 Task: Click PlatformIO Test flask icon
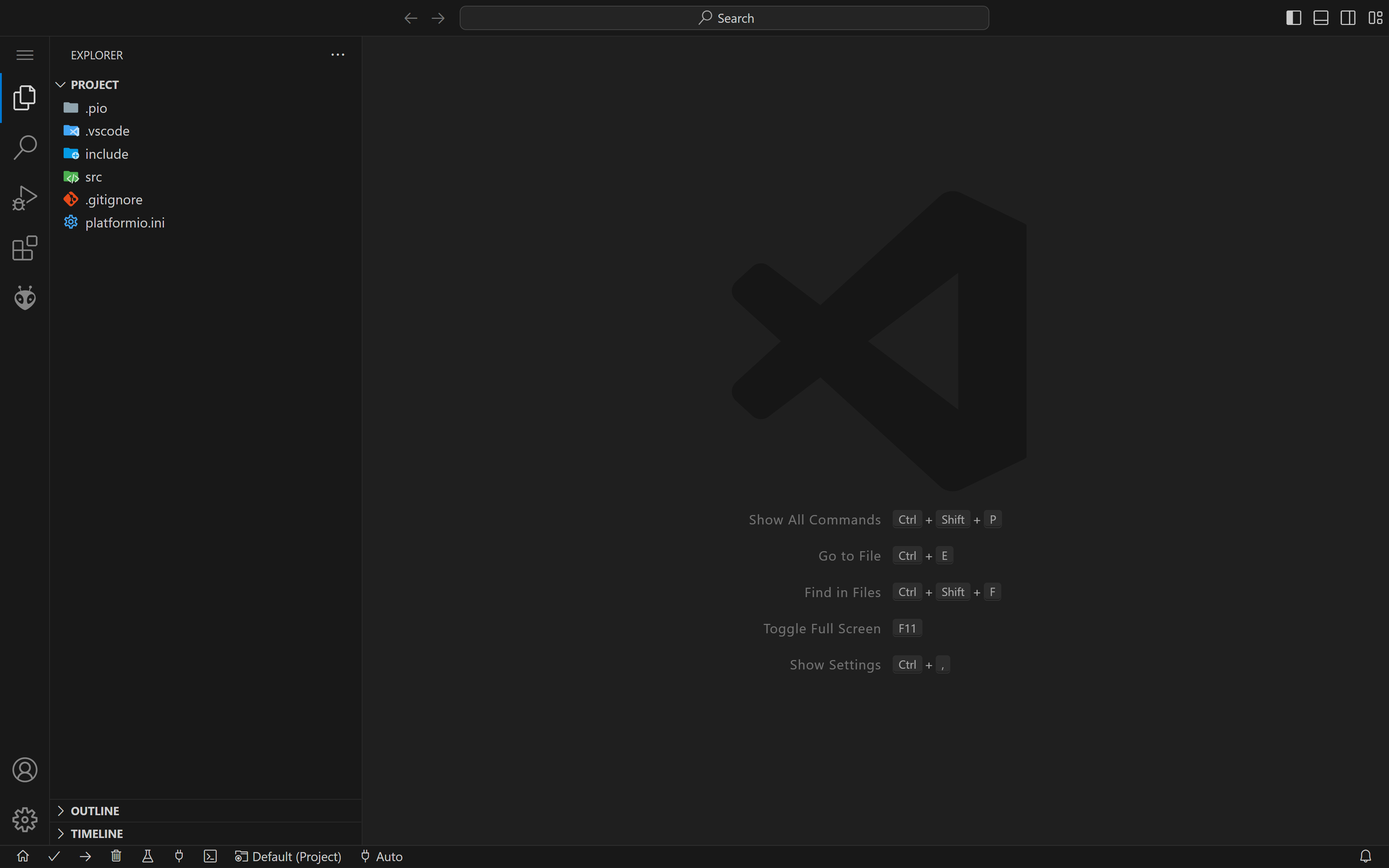[x=148, y=856]
